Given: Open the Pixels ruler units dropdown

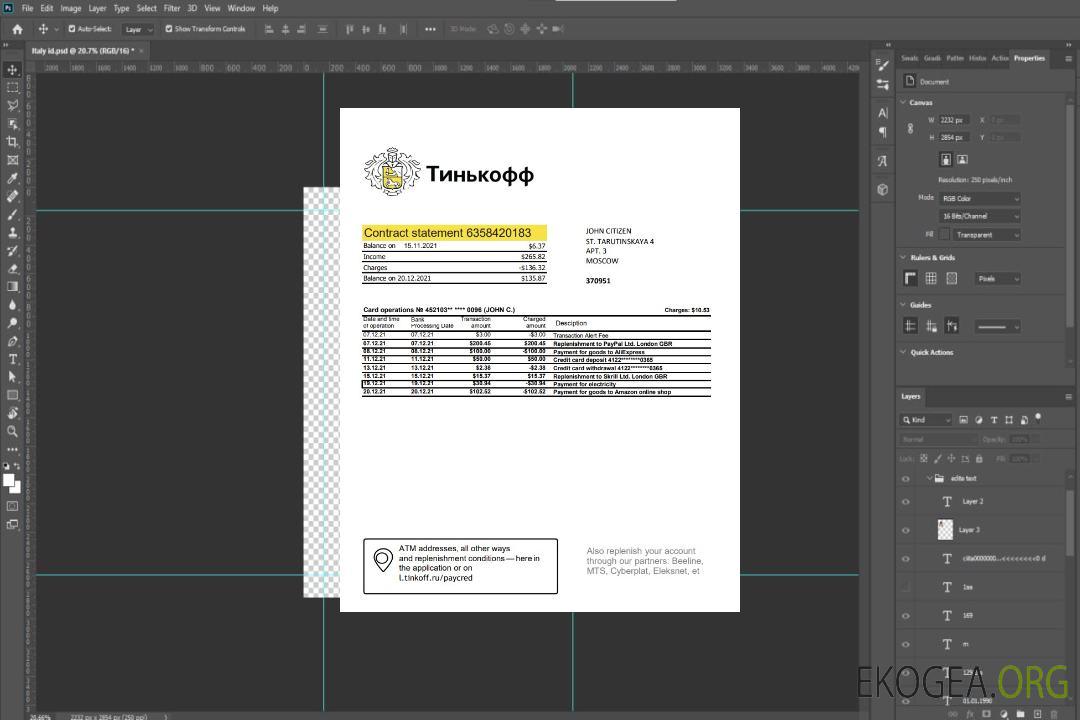Looking at the screenshot, I should [x=998, y=279].
